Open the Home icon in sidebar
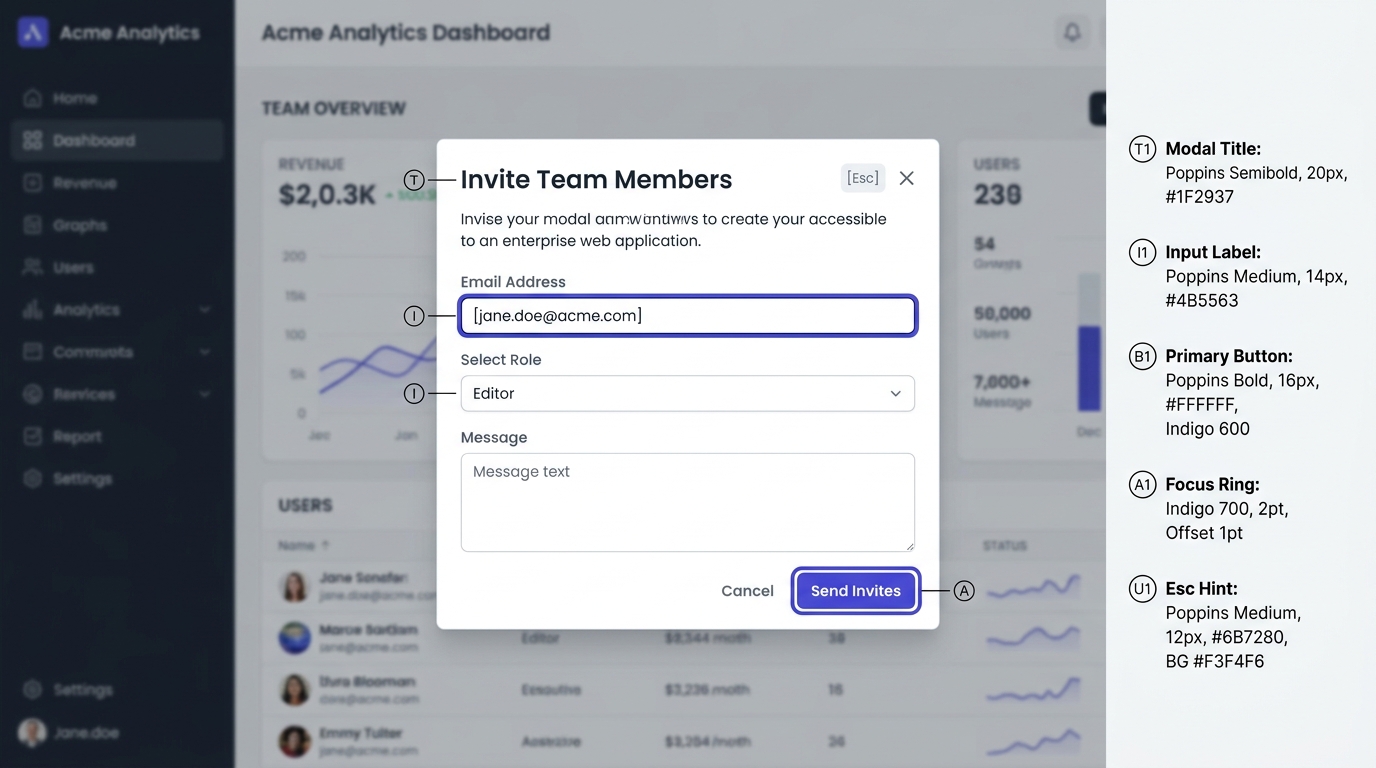The height and width of the screenshot is (768, 1376). pyautogui.click(x=33, y=98)
